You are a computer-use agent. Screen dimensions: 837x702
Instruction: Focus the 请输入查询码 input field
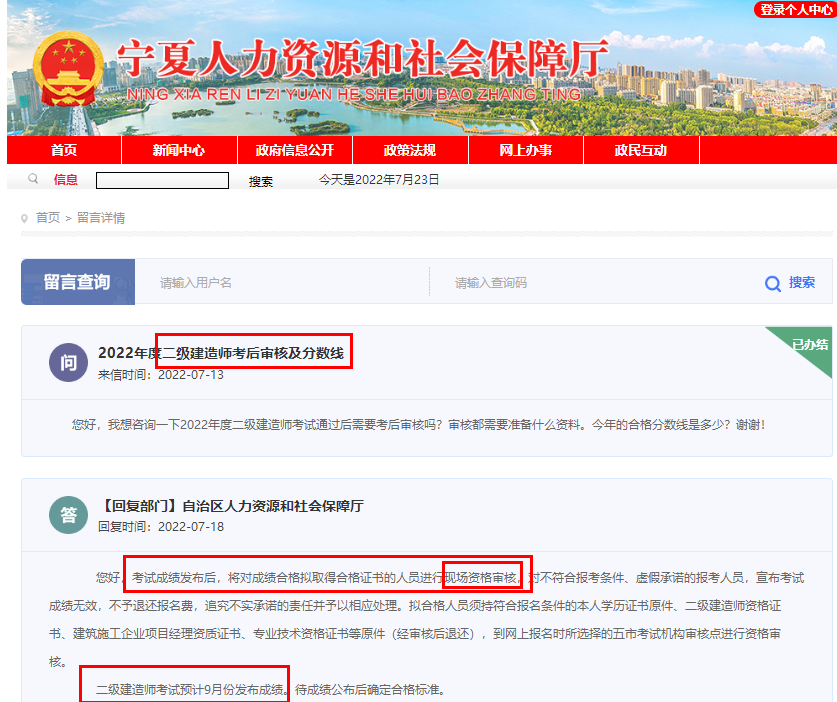click(590, 283)
